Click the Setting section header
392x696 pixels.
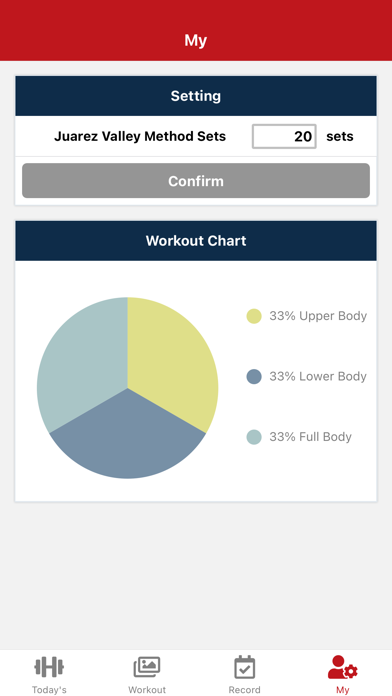coord(196,96)
